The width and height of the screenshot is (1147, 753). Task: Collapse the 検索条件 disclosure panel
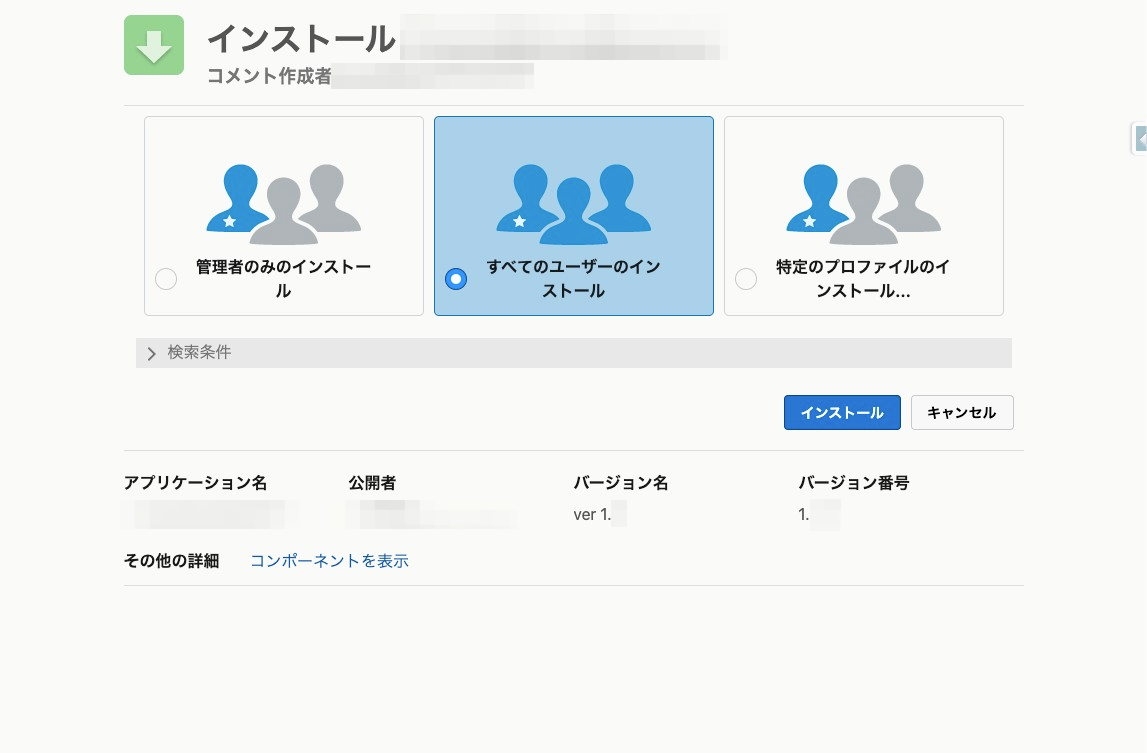(x=198, y=353)
